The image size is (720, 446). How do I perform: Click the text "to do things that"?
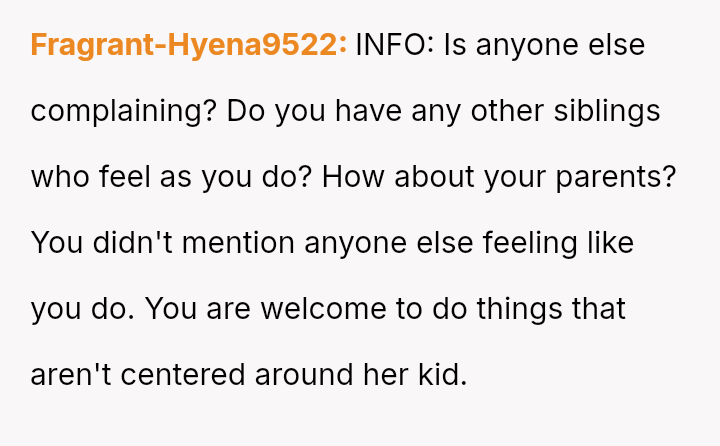pyautogui.click(x=511, y=309)
